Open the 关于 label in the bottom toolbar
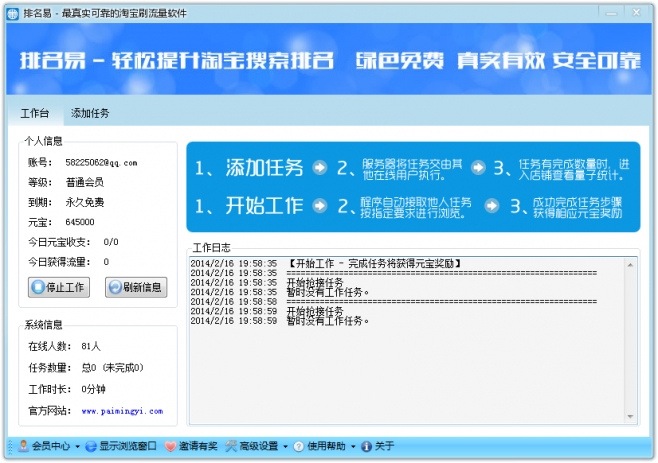Viewport: 658px width, 463px height. coord(384,446)
